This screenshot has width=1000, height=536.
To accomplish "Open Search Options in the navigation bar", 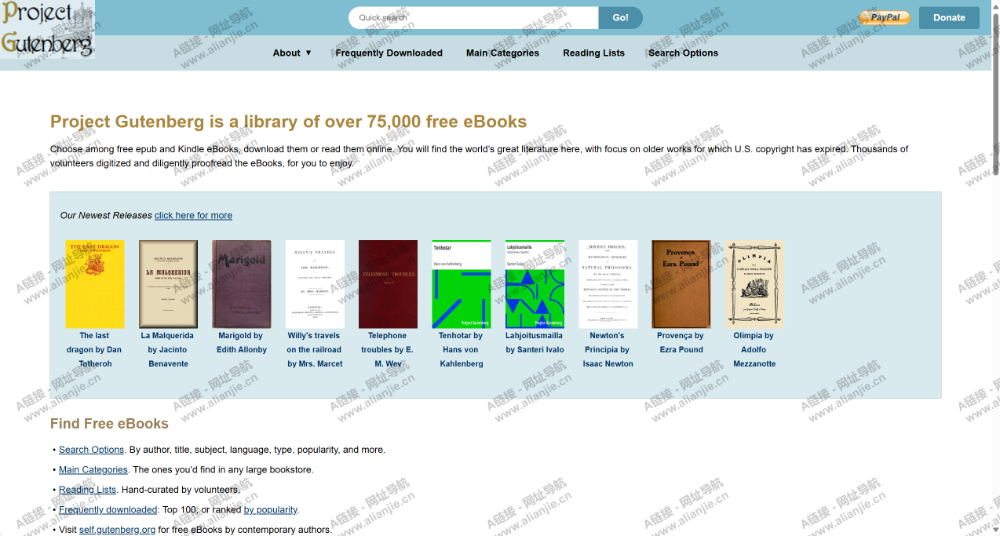I will (683, 53).
